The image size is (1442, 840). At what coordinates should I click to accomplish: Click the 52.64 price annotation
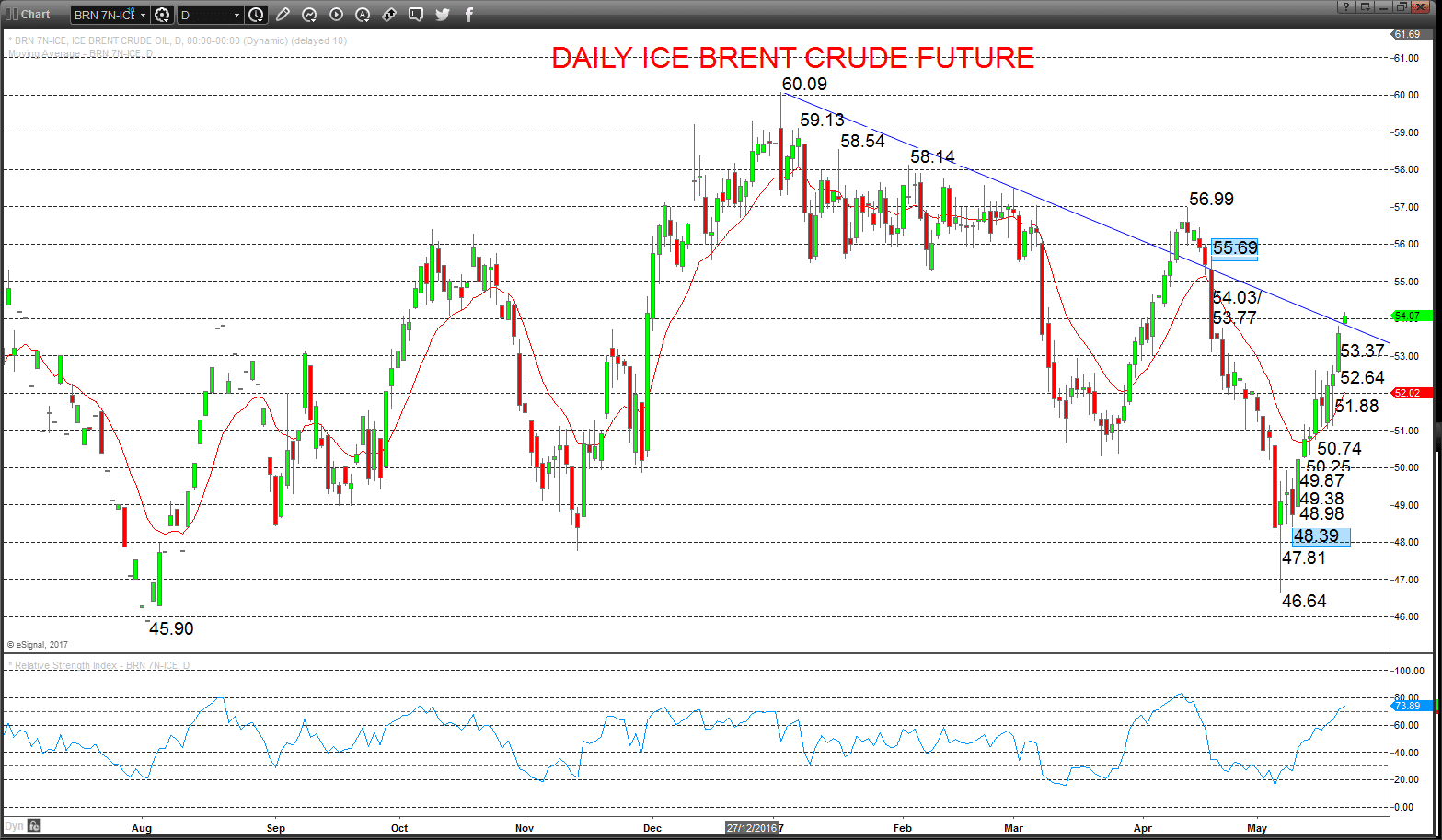pos(1362,377)
